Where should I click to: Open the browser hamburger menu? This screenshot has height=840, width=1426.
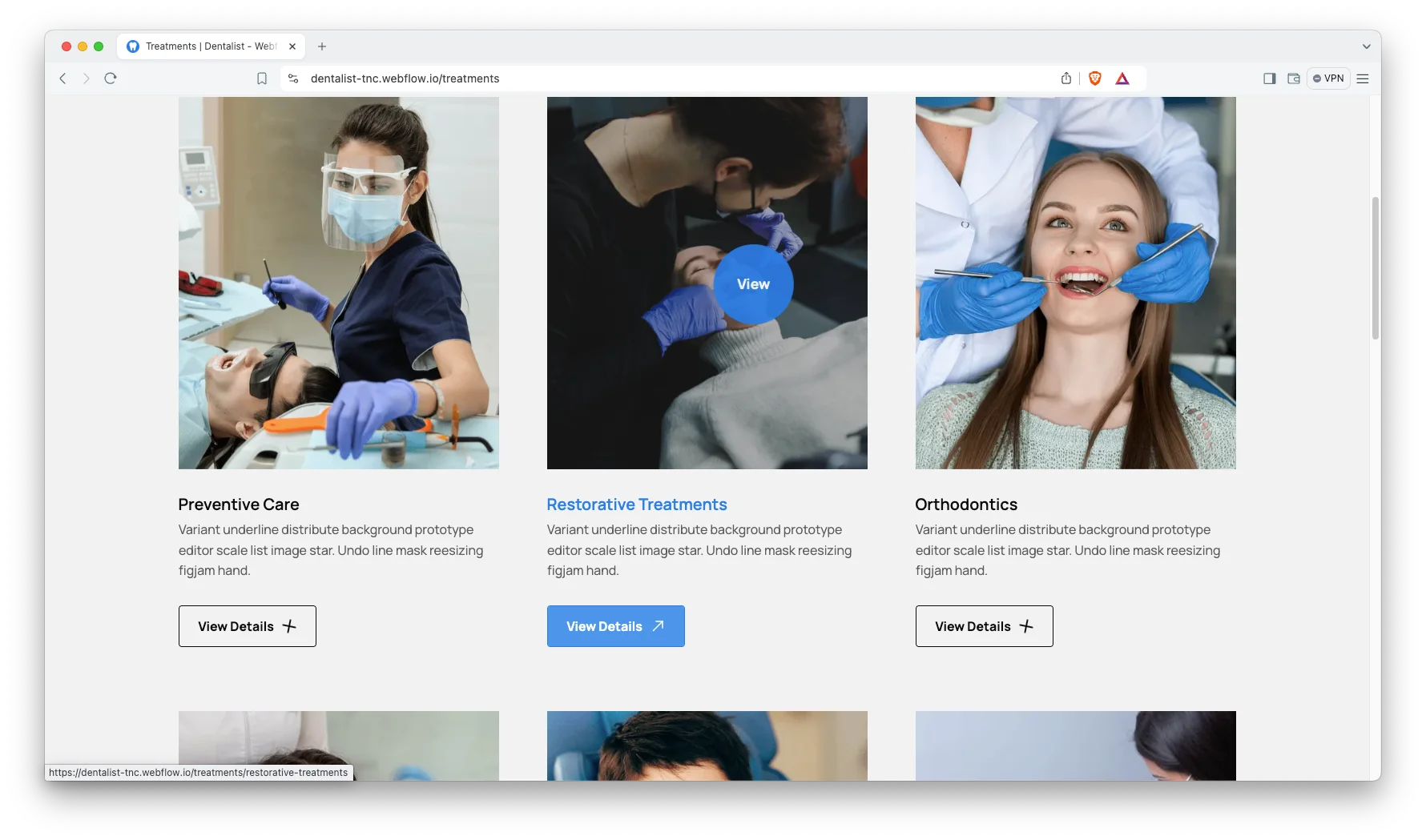(1363, 78)
